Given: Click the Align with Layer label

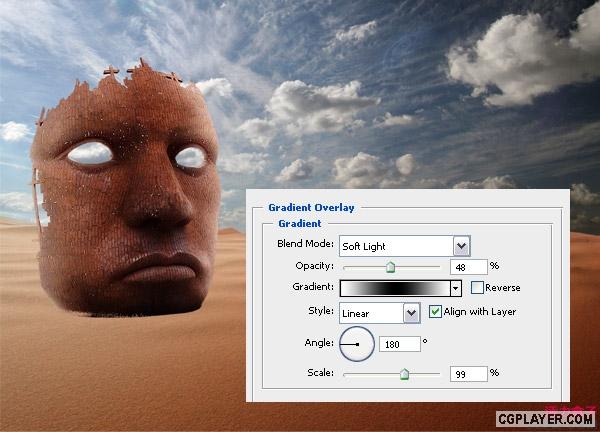Looking at the screenshot, I should tap(480, 312).
